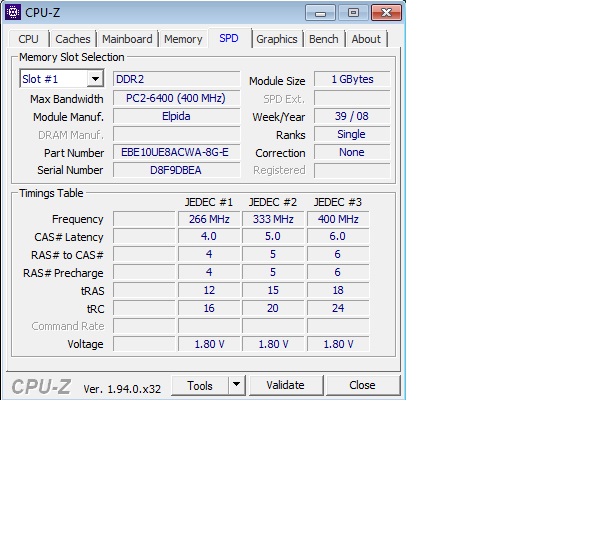Click the Tools button
Screen dimensions: 614x559
coord(200,386)
